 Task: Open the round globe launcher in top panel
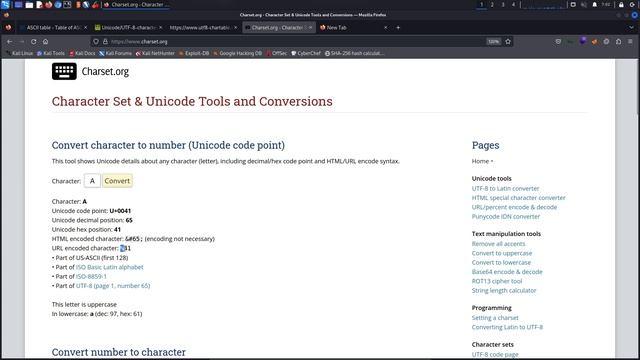pos(58,5)
